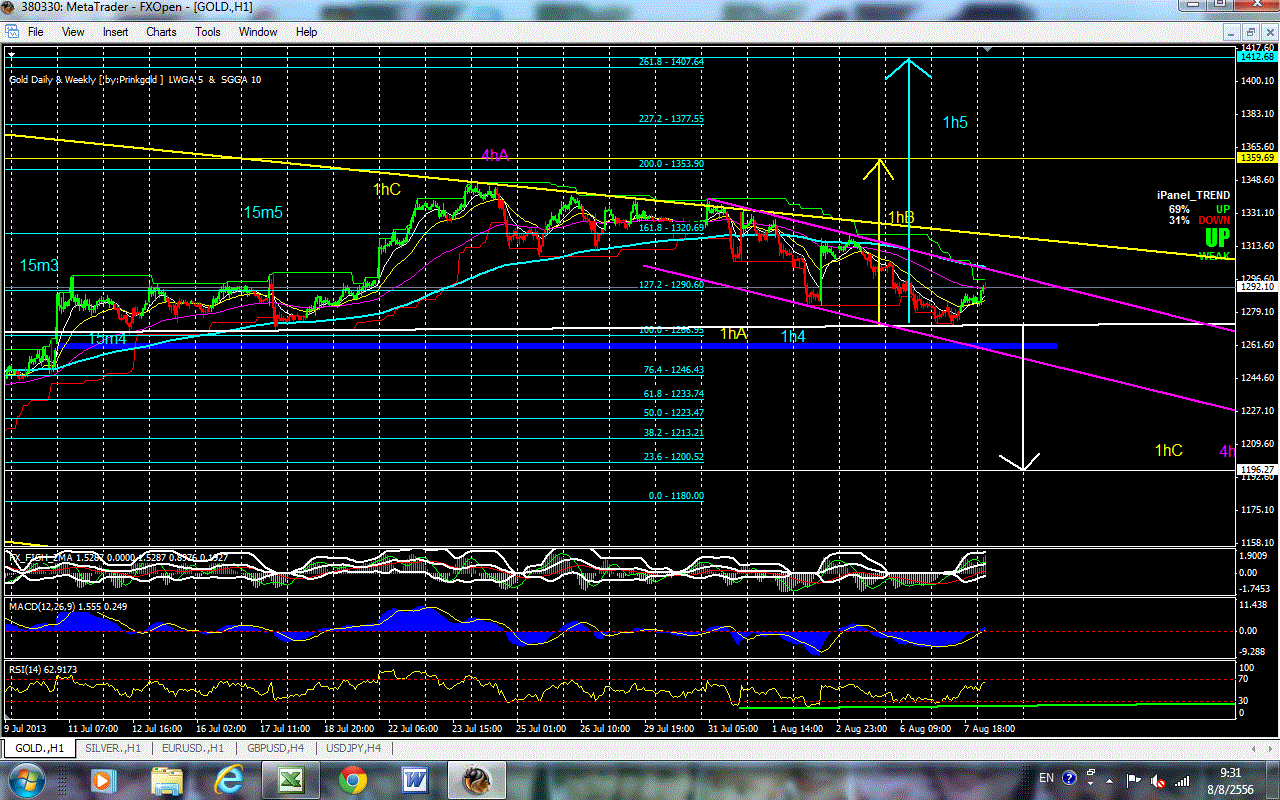Screen dimensions: 1280x800
Task: Click the EN language indicator
Action: 1046,778
